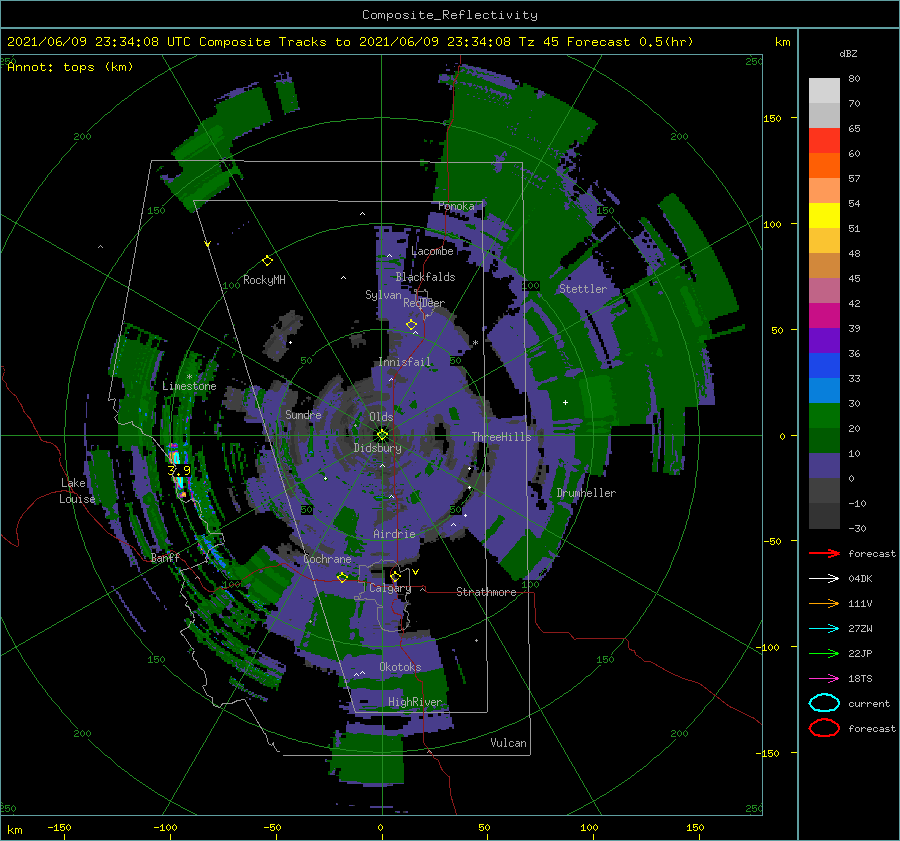Select the Calgary city label
This screenshot has height=841, width=900.
click(390, 588)
